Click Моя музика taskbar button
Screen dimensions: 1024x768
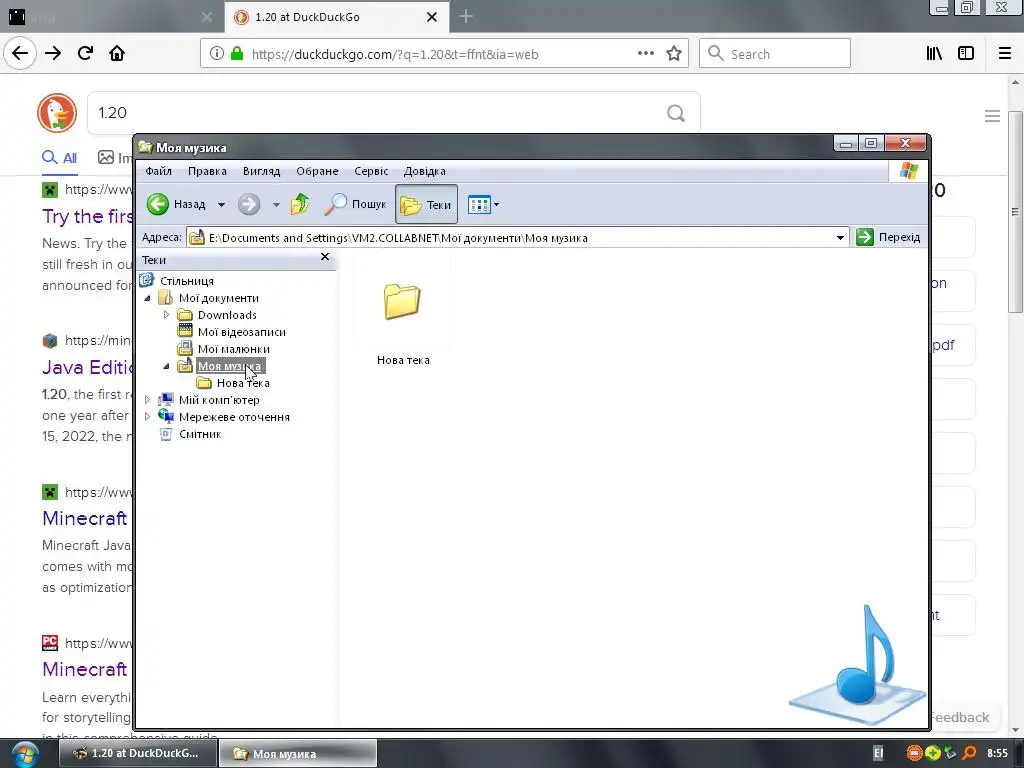pyautogui.click(x=298, y=753)
